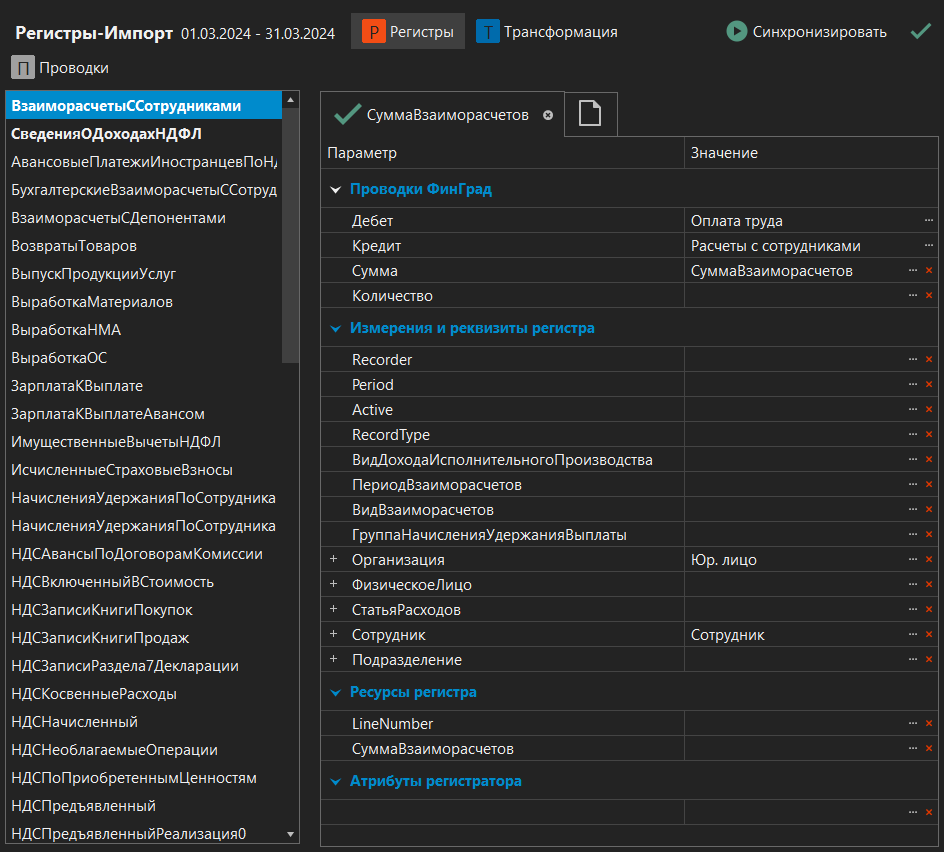Click the Количество value field
The width and height of the screenshot is (944, 852).
click(x=795, y=296)
